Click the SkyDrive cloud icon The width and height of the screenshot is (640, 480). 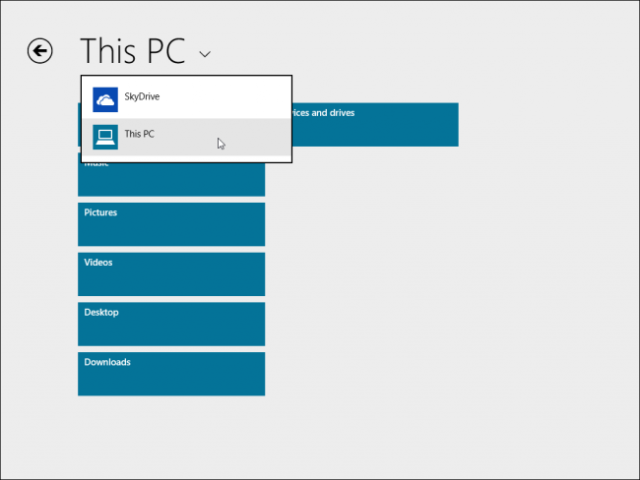105,98
